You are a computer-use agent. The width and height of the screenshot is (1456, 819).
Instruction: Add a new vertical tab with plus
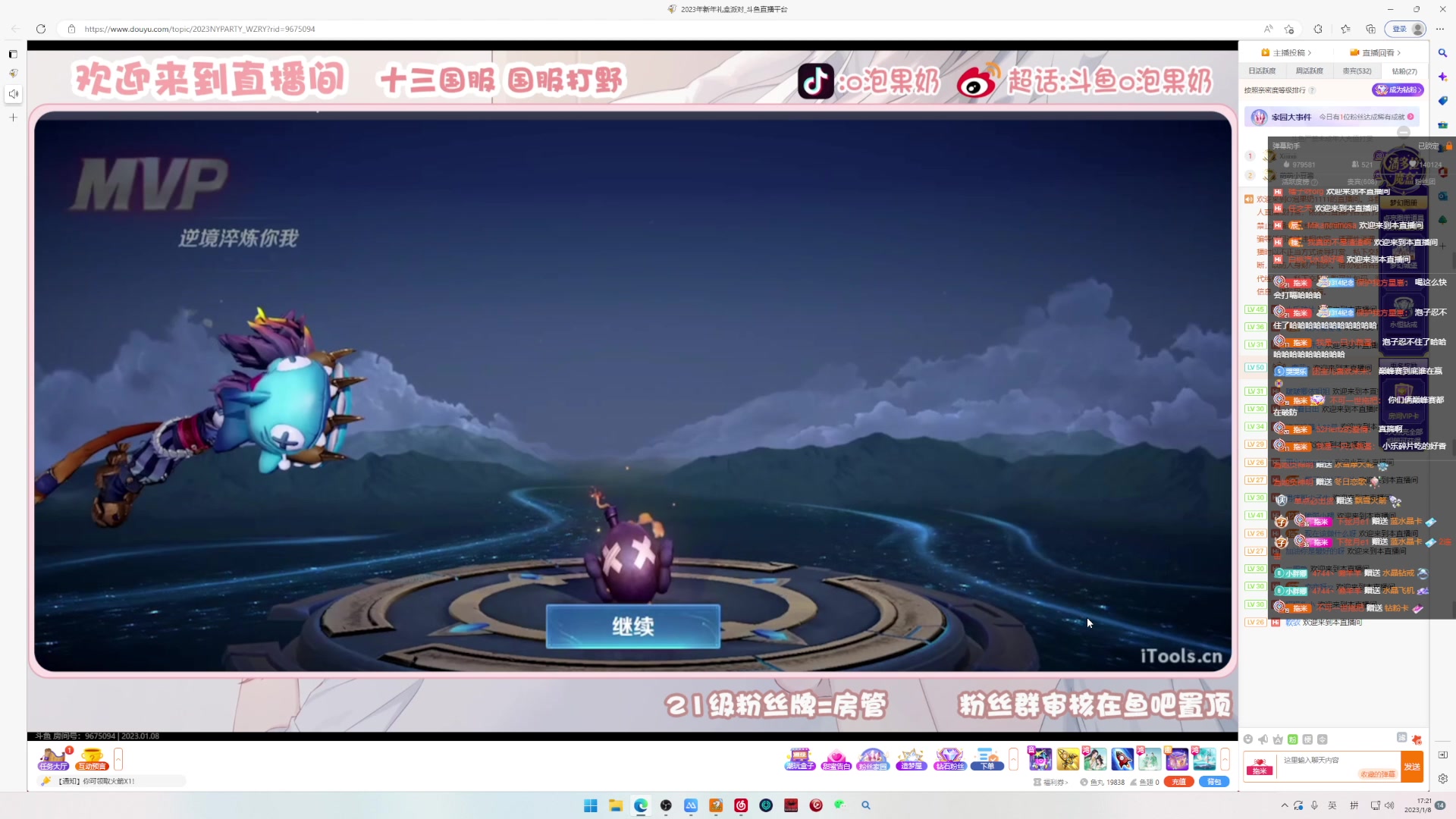click(x=13, y=118)
